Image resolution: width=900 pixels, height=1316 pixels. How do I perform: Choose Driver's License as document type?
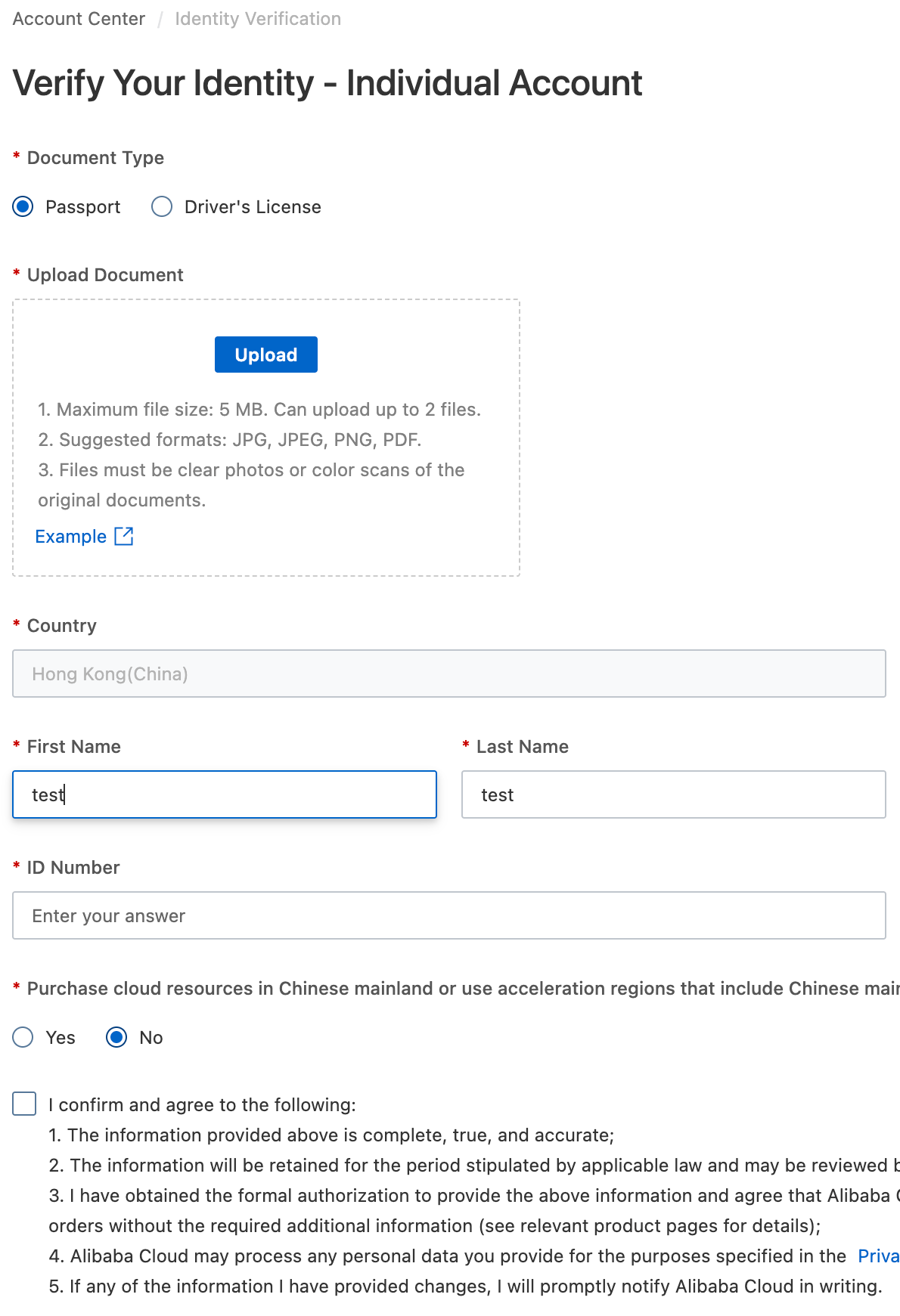tap(162, 206)
